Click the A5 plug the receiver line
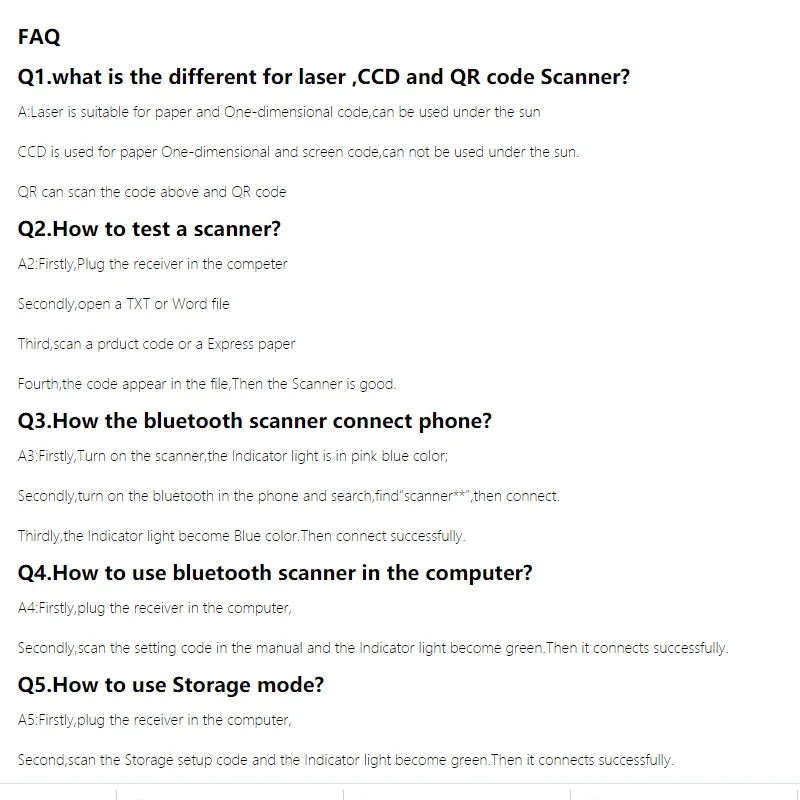The width and height of the screenshot is (800, 800). (155, 720)
